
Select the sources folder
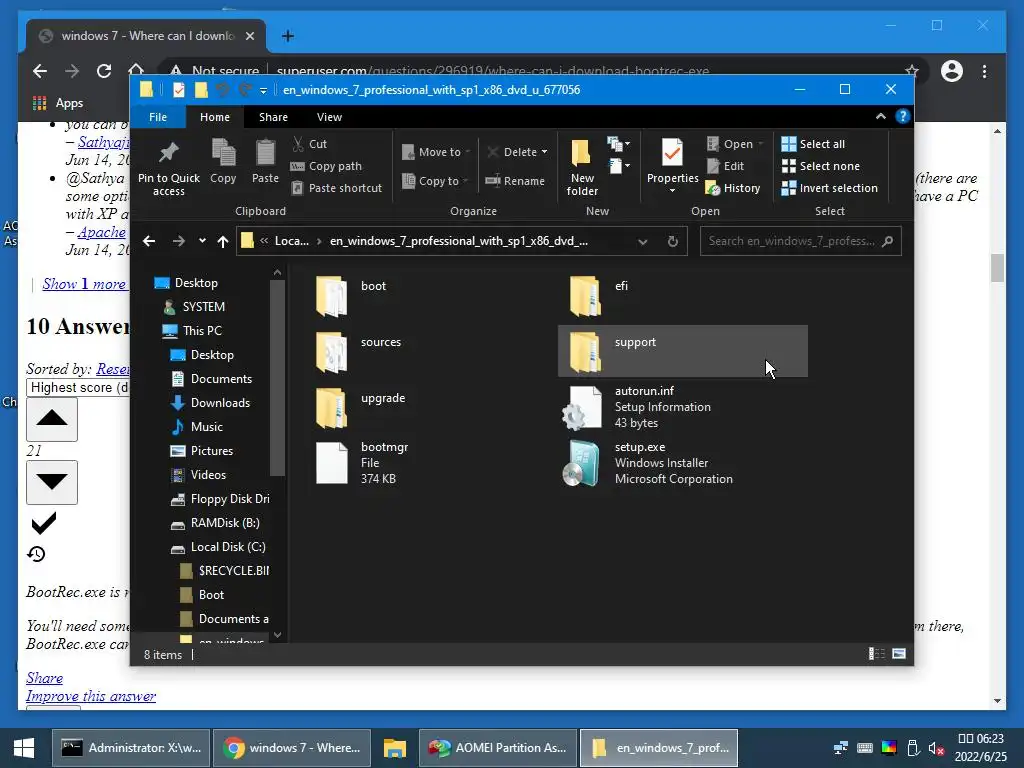pyautogui.click(x=431, y=351)
